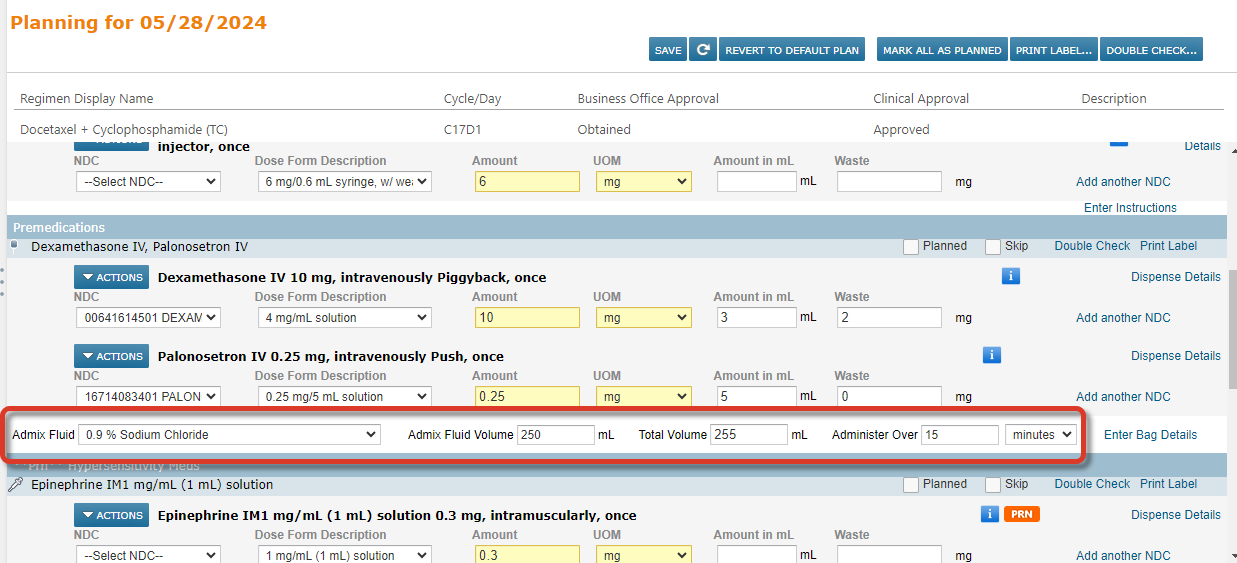Click the vertical scrollbar on the right
The height and width of the screenshot is (563, 1237).
pyautogui.click(x=1231, y=330)
